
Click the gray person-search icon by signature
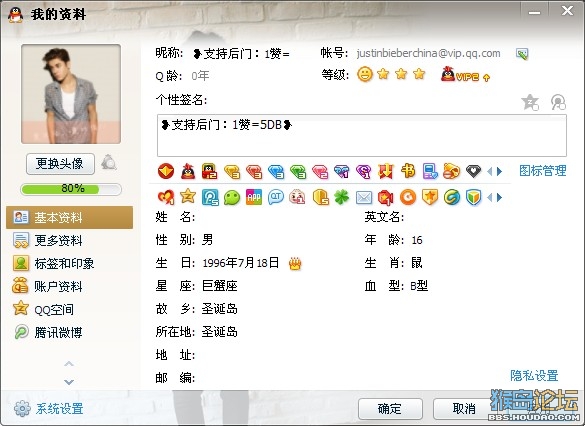pos(558,102)
